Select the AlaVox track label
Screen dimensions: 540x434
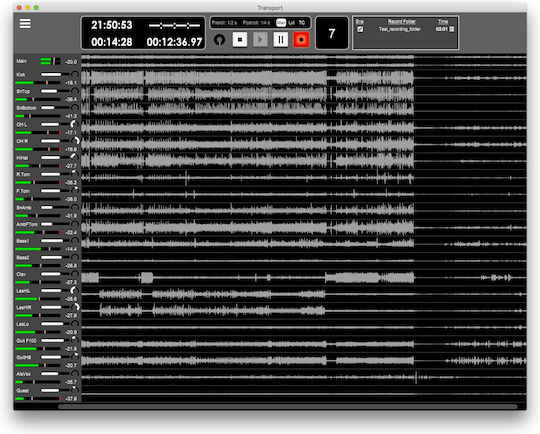(23, 374)
